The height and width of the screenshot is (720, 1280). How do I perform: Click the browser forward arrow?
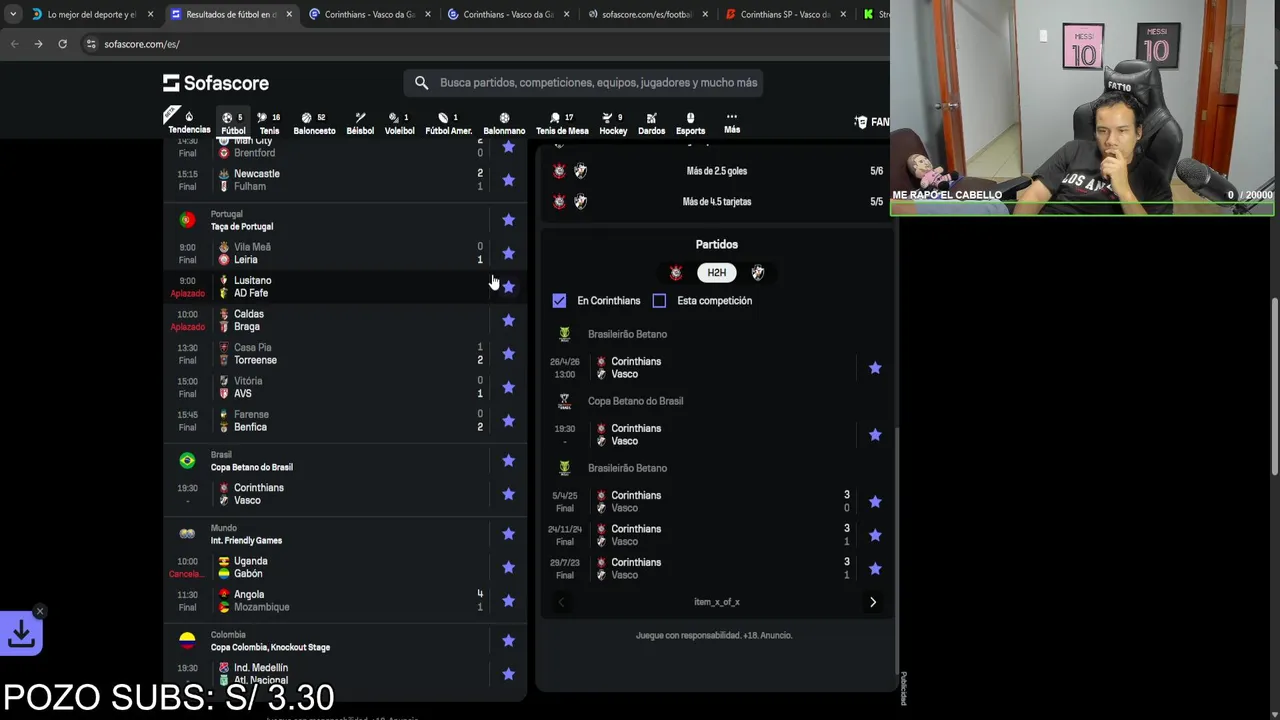click(x=38, y=44)
